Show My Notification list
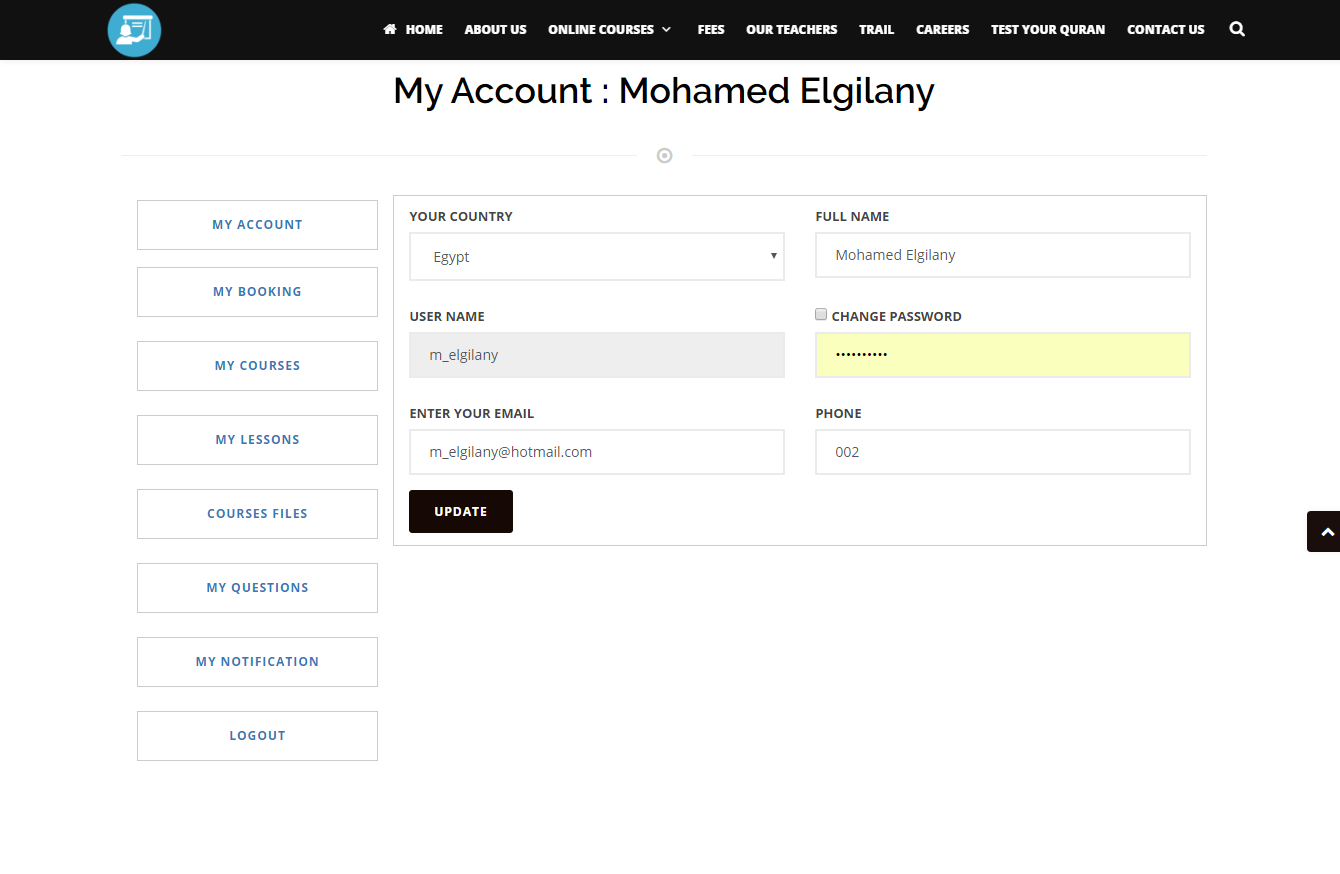 point(257,662)
